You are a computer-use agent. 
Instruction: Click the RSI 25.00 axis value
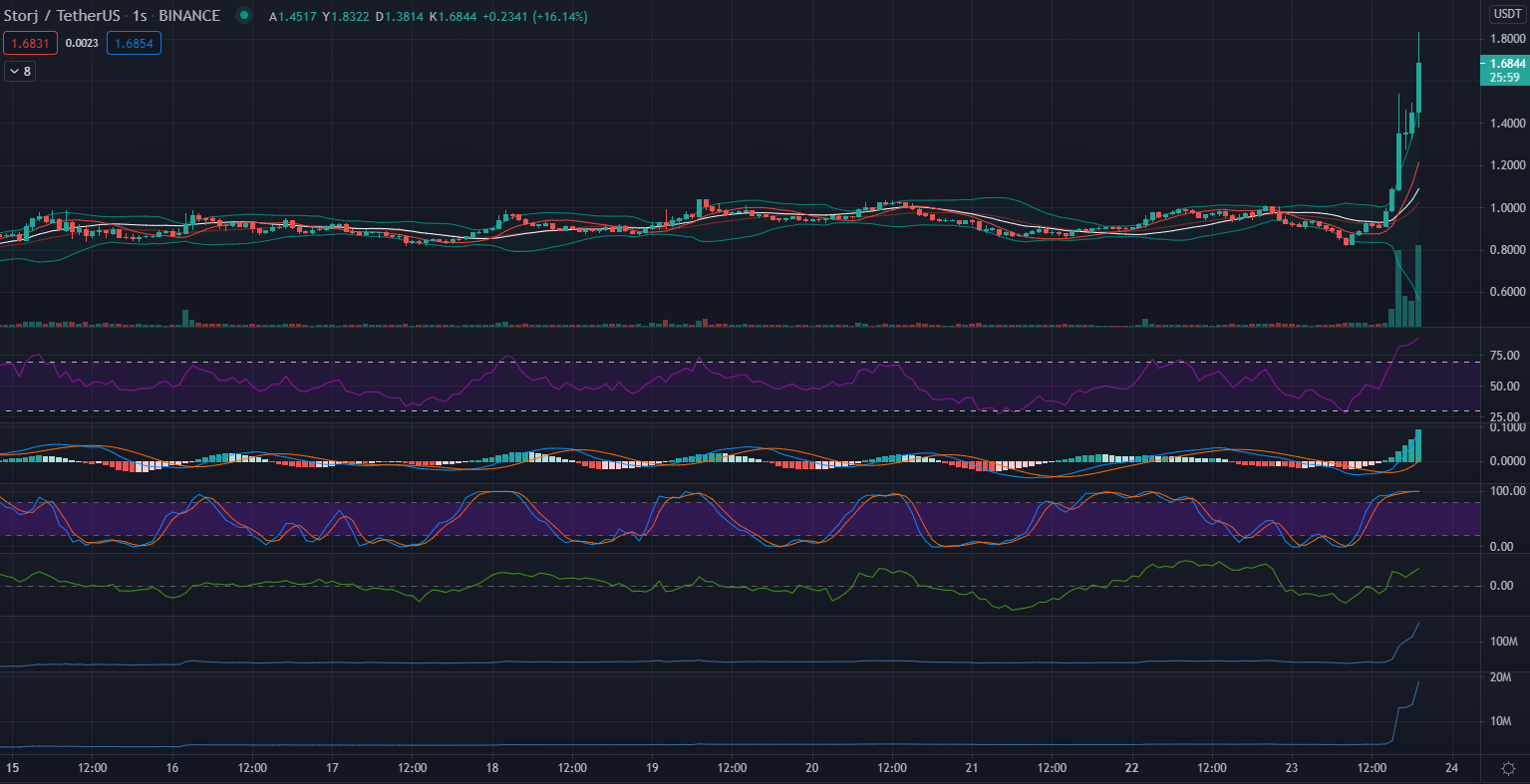pyautogui.click(x=1504, y=417)
